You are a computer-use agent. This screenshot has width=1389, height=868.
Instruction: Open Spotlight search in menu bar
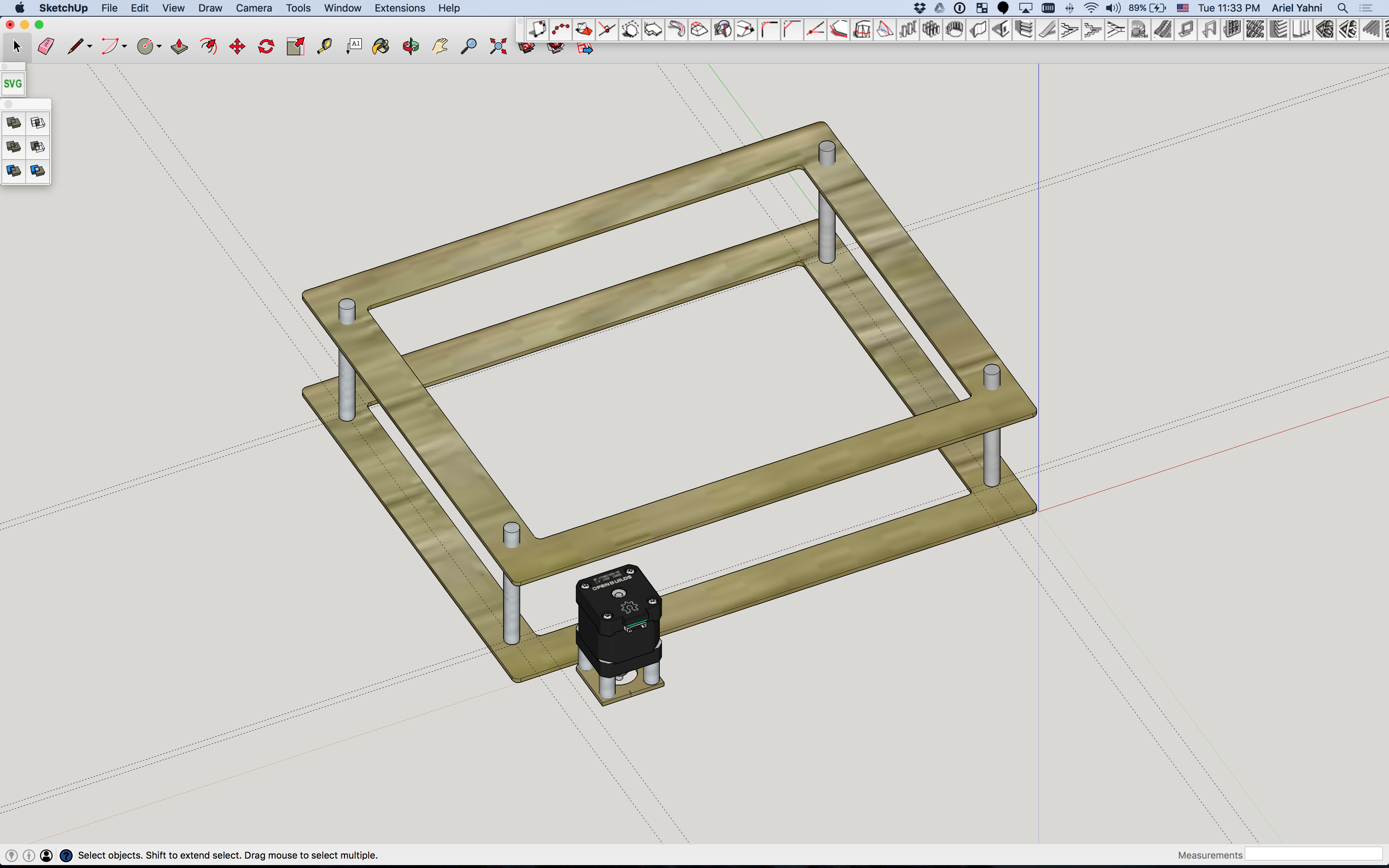pyautogui.click(x=1342, y=8)
